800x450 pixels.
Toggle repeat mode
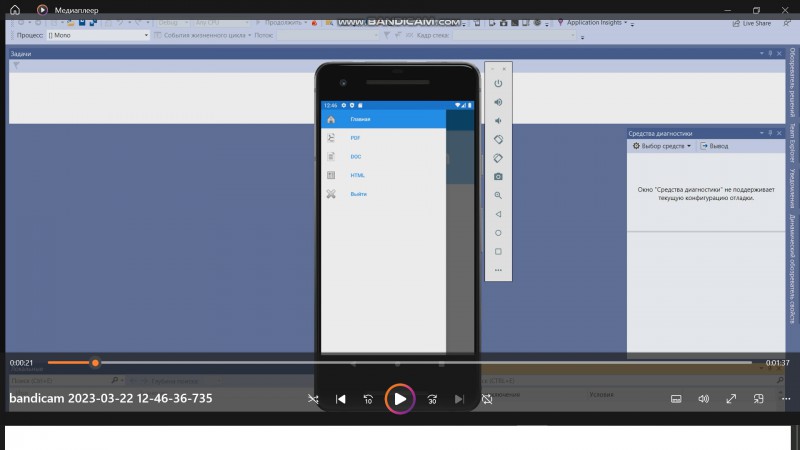(487, 399)
